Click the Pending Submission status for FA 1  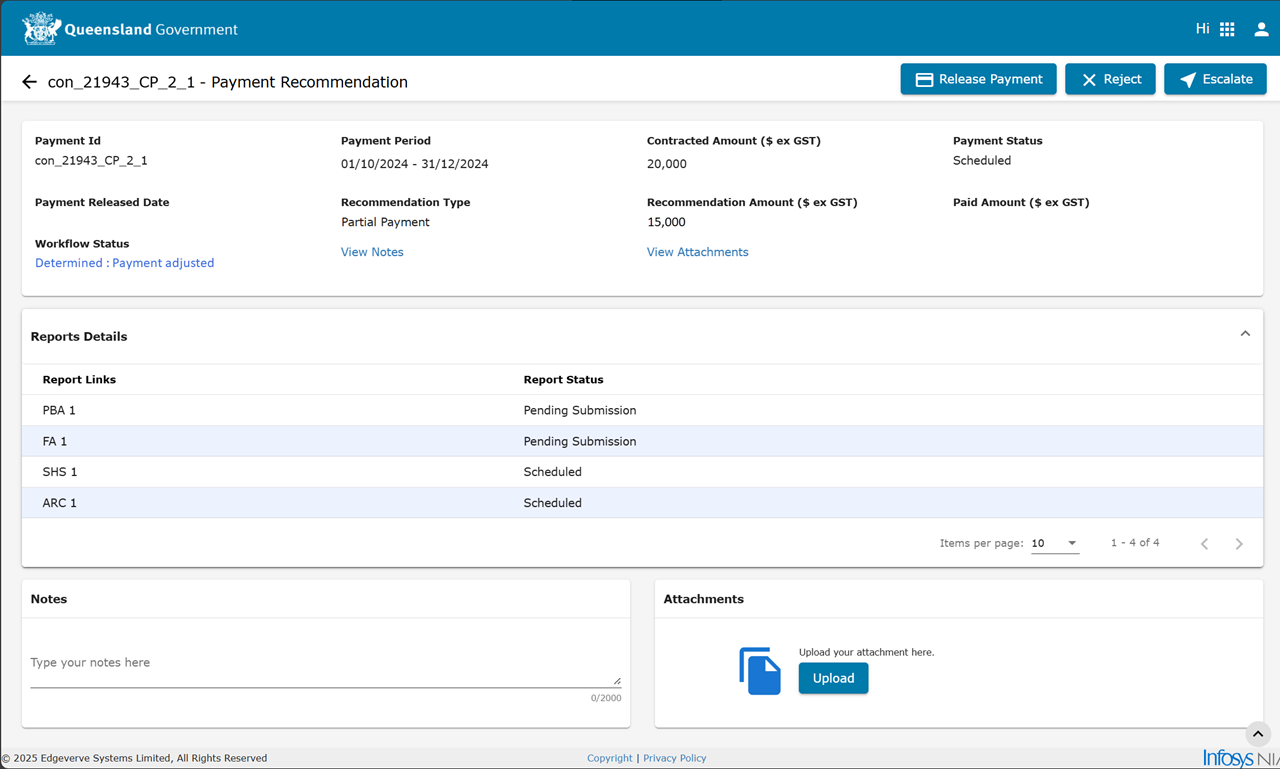tap(580, 441)
